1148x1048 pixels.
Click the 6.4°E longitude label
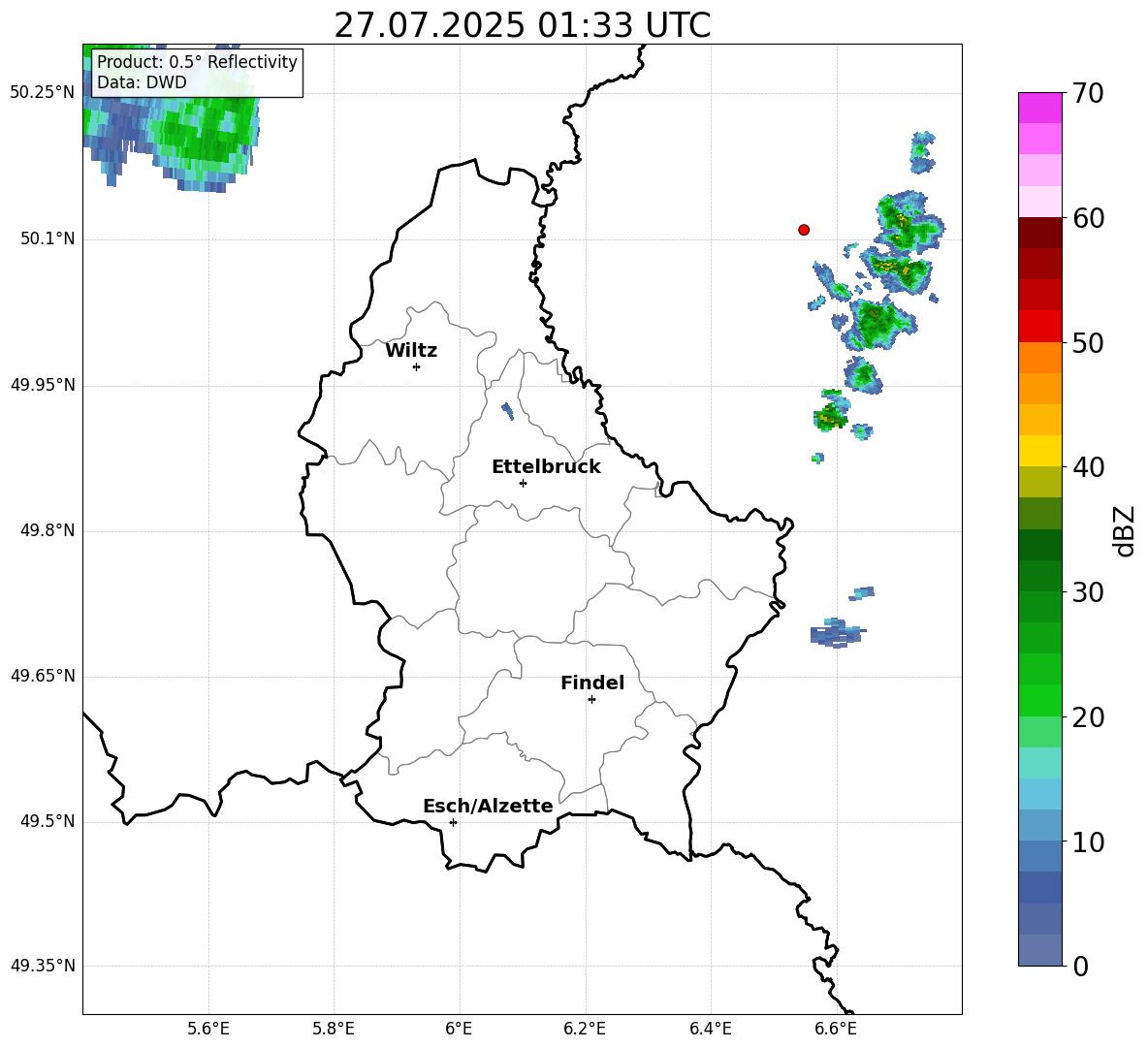click(710, 1030)
